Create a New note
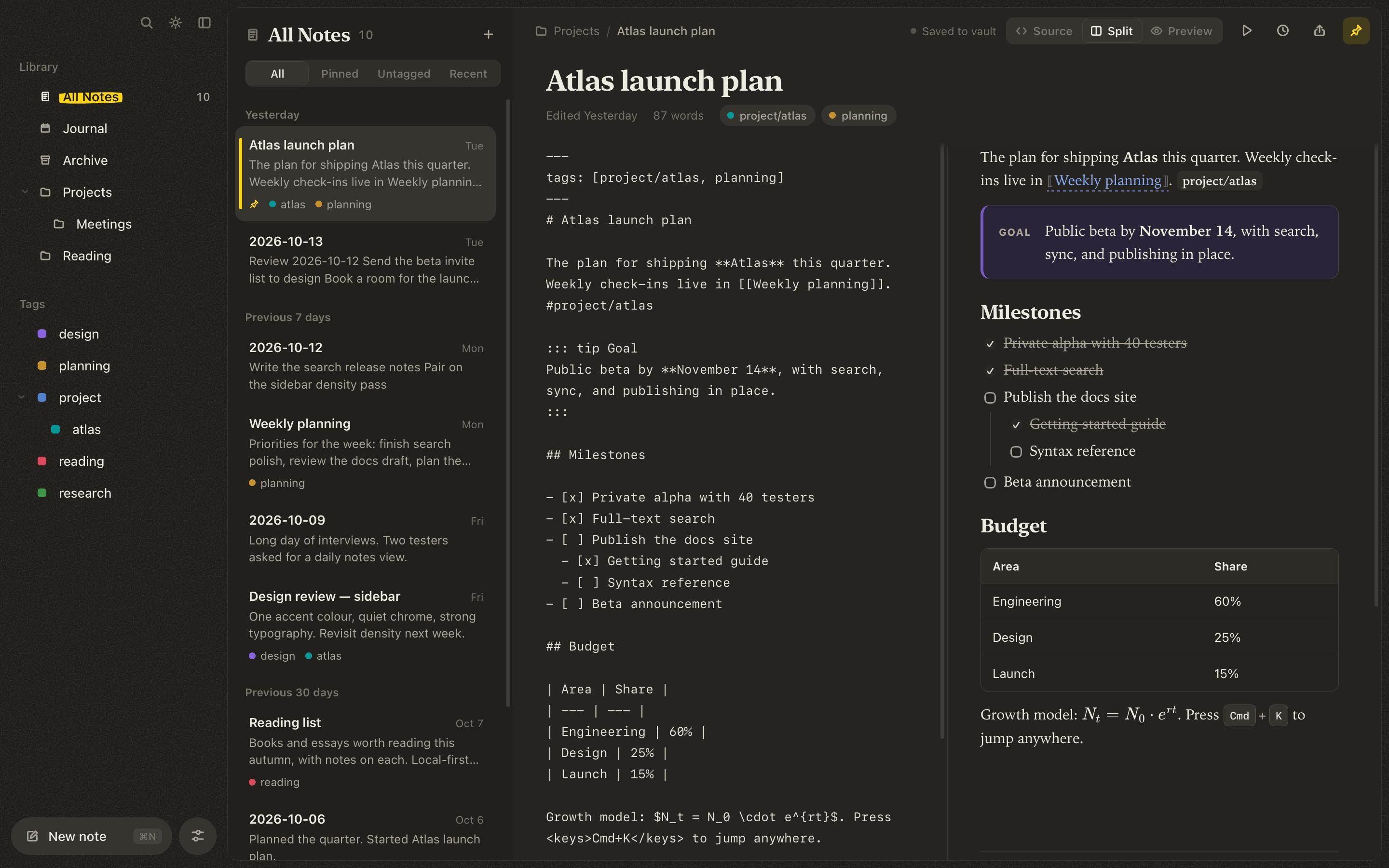Viewport: 1389px width, 868px height. coord(92,836)
